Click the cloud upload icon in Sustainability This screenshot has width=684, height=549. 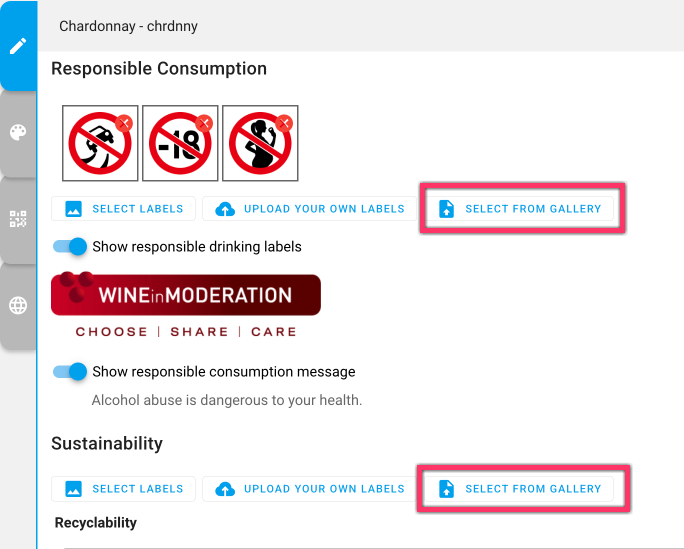pos(225,489)
